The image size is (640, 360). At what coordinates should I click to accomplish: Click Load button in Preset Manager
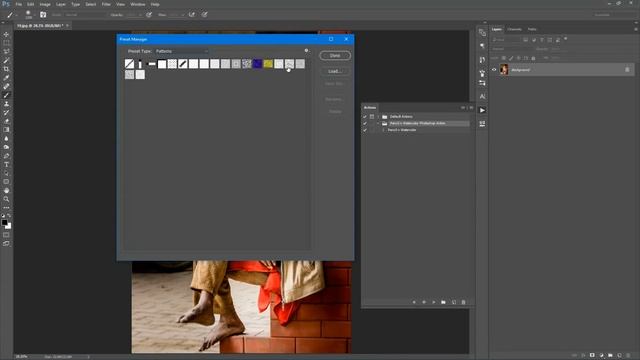[335, 71]
